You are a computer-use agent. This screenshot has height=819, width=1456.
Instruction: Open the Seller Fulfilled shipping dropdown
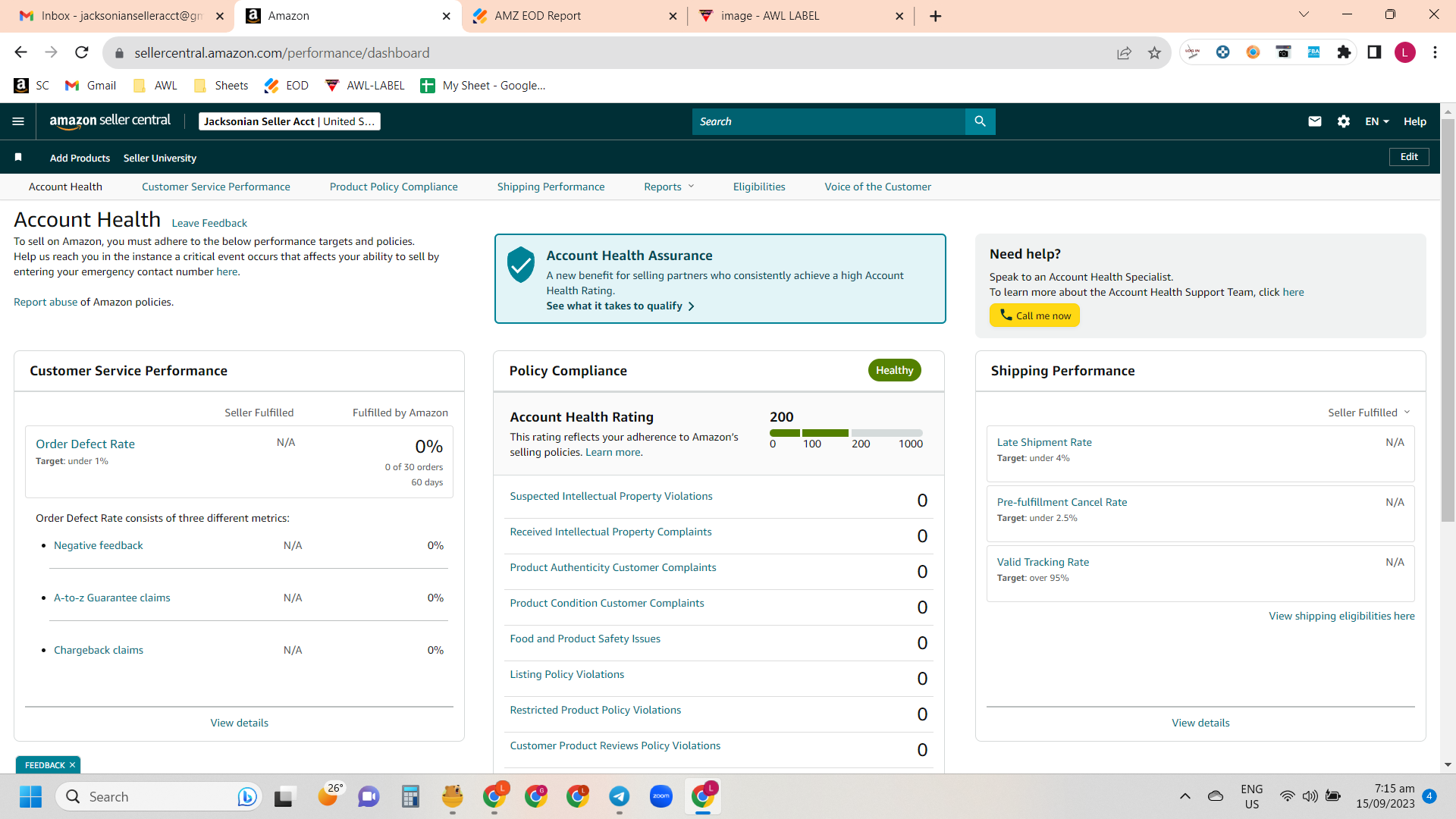pos(1369,413)
